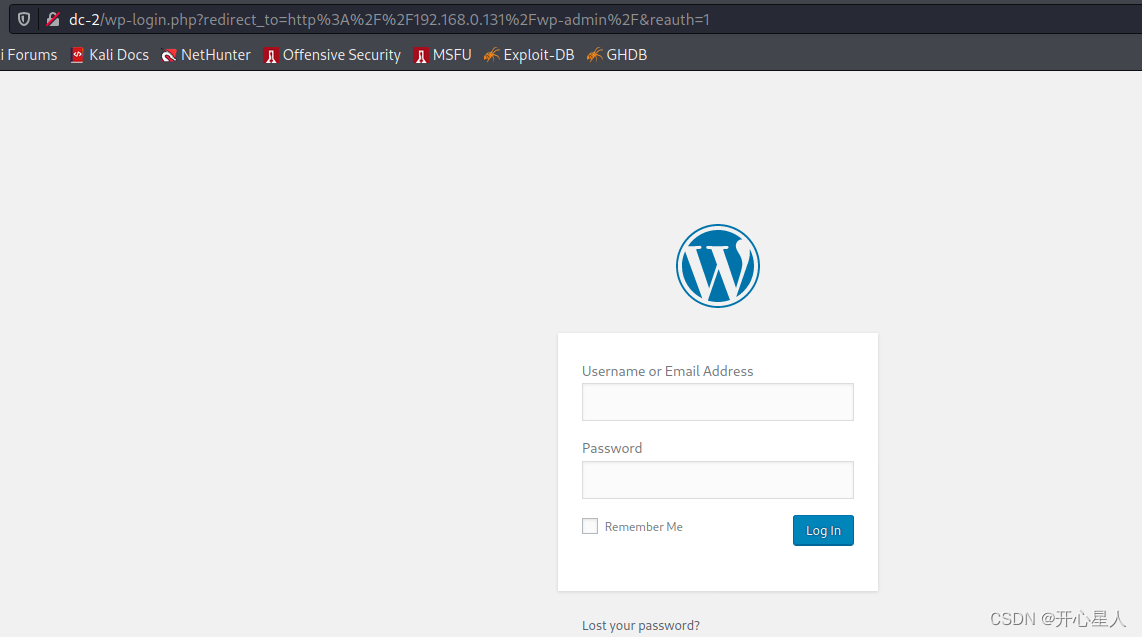
Task: Focus the Username or Email Address field
Action: [x=717, y=402]
